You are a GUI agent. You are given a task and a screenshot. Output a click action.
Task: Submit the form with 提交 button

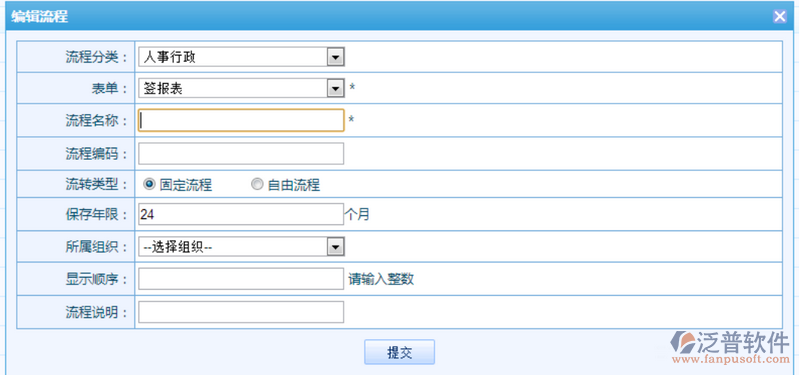pyautogui.click(x=399, y=352)
